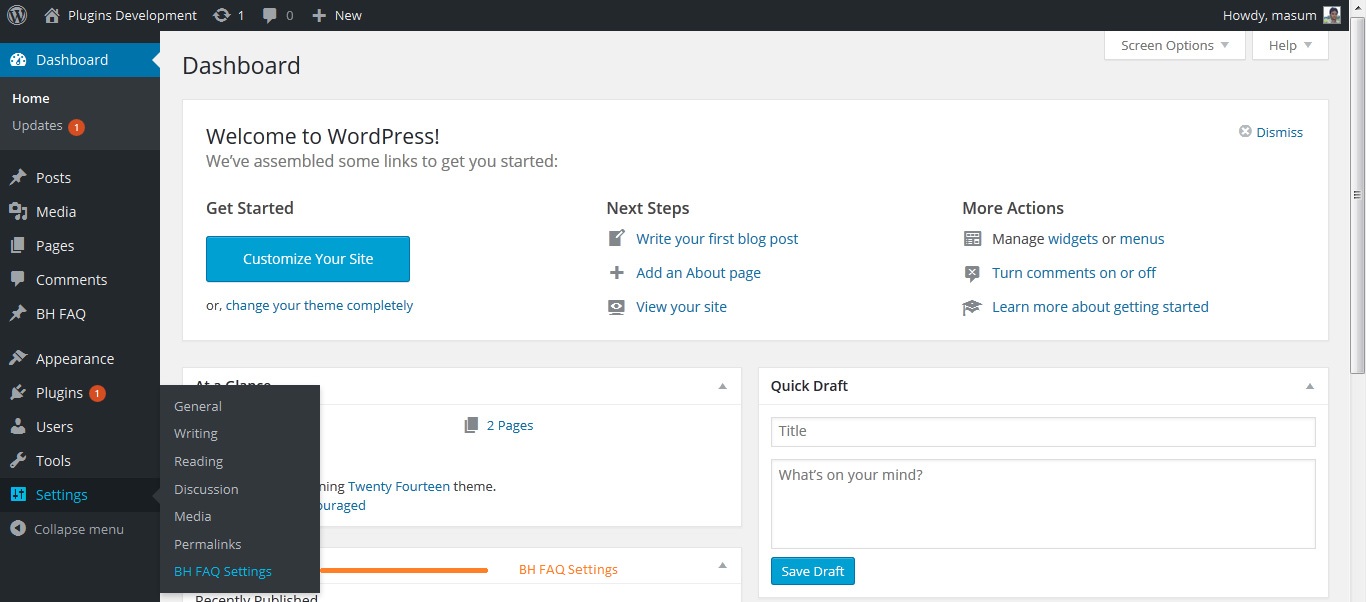The height and width of the screenshot is (602, 1366).
Task: Open the updates icon in admin bar
Action: tap(221, 15)
